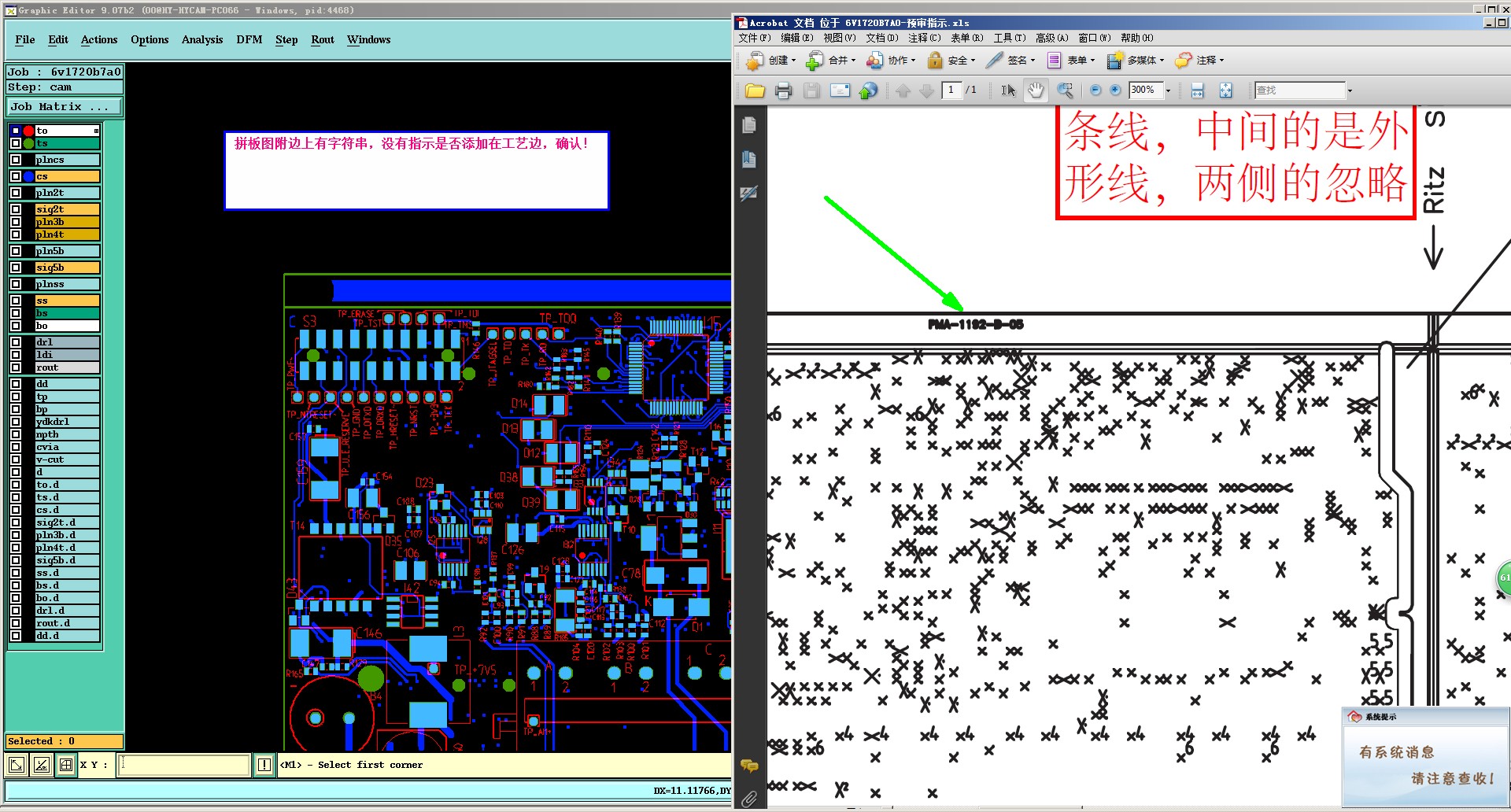Click the page number field in Acrobat
This screenshot has height=812, width=1511.
[952, 90]
